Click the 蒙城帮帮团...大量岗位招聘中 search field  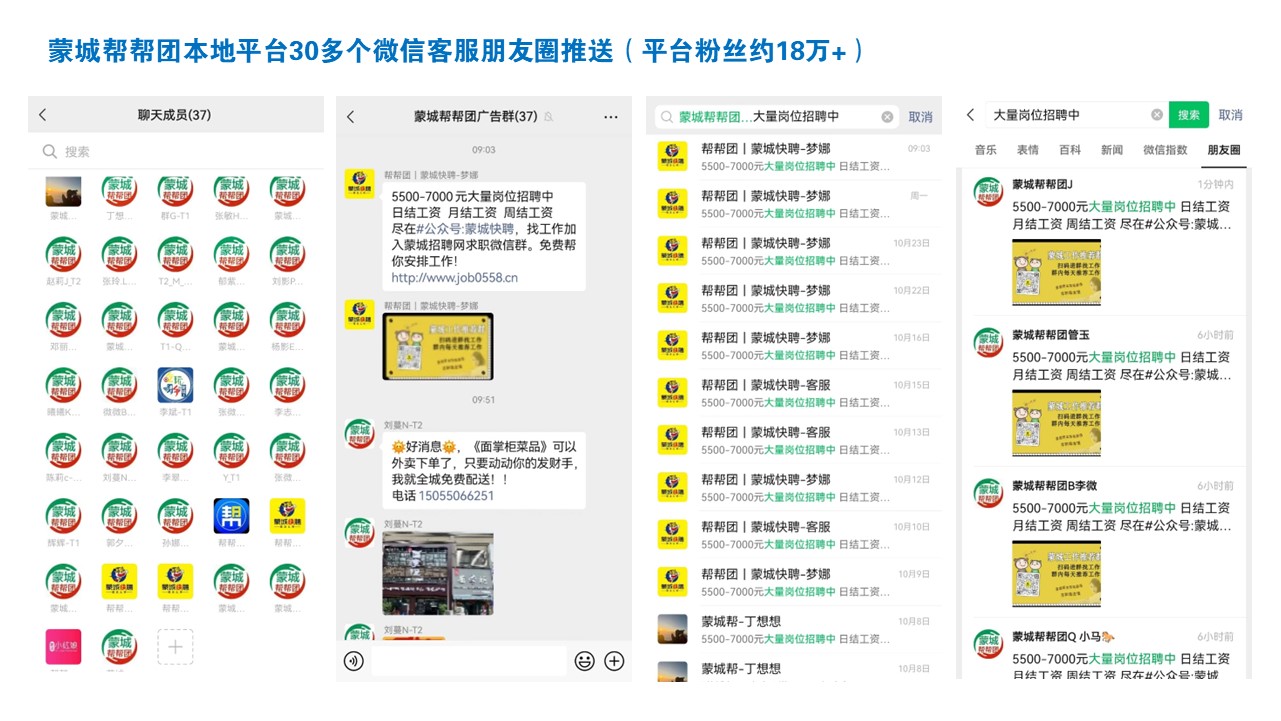[777, 117]
